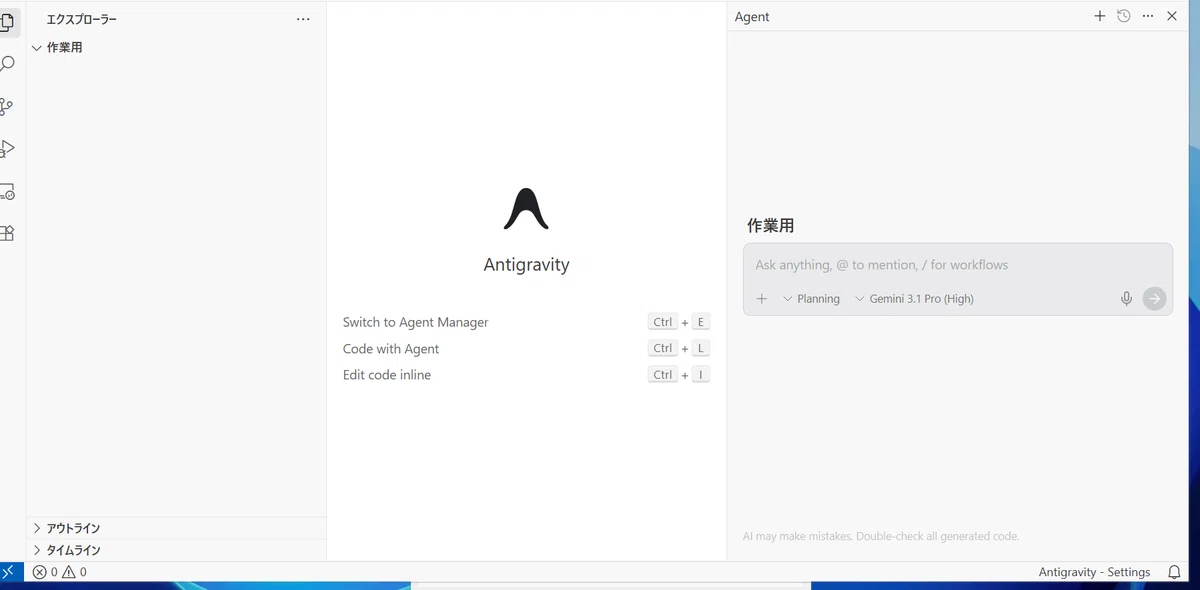1200x590 pixels.
Task: Expand the タイムライン section
Action: point(176,550)
